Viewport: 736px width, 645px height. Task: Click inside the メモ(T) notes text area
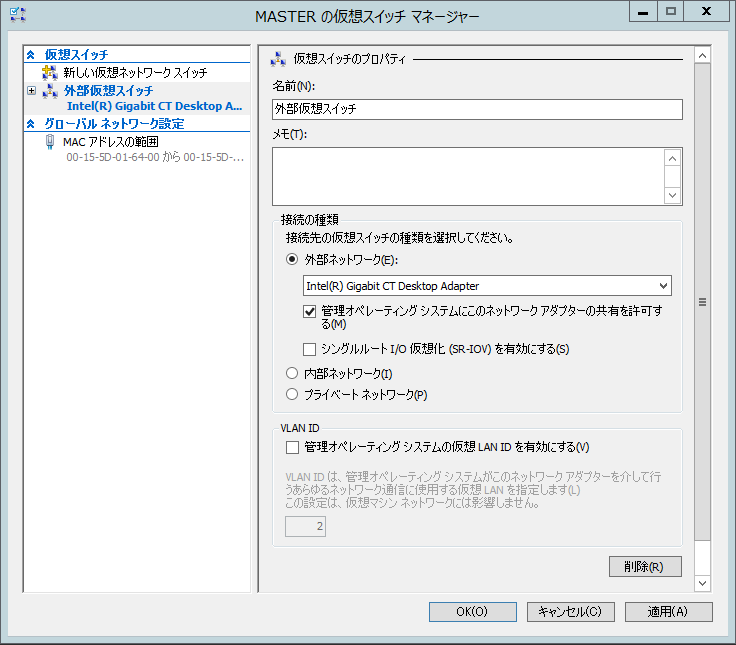click(x=468, y=177)
